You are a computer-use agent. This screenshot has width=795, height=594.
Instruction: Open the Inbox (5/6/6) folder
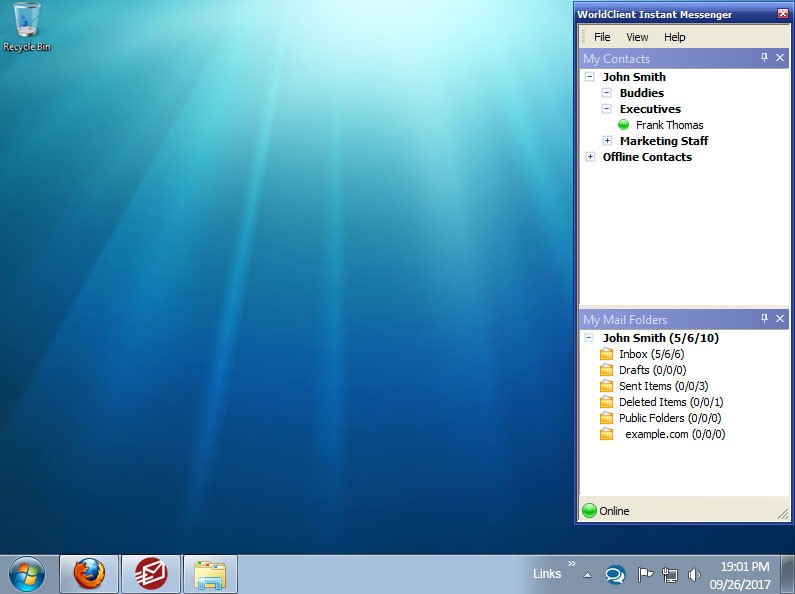[x=652, y=354]
